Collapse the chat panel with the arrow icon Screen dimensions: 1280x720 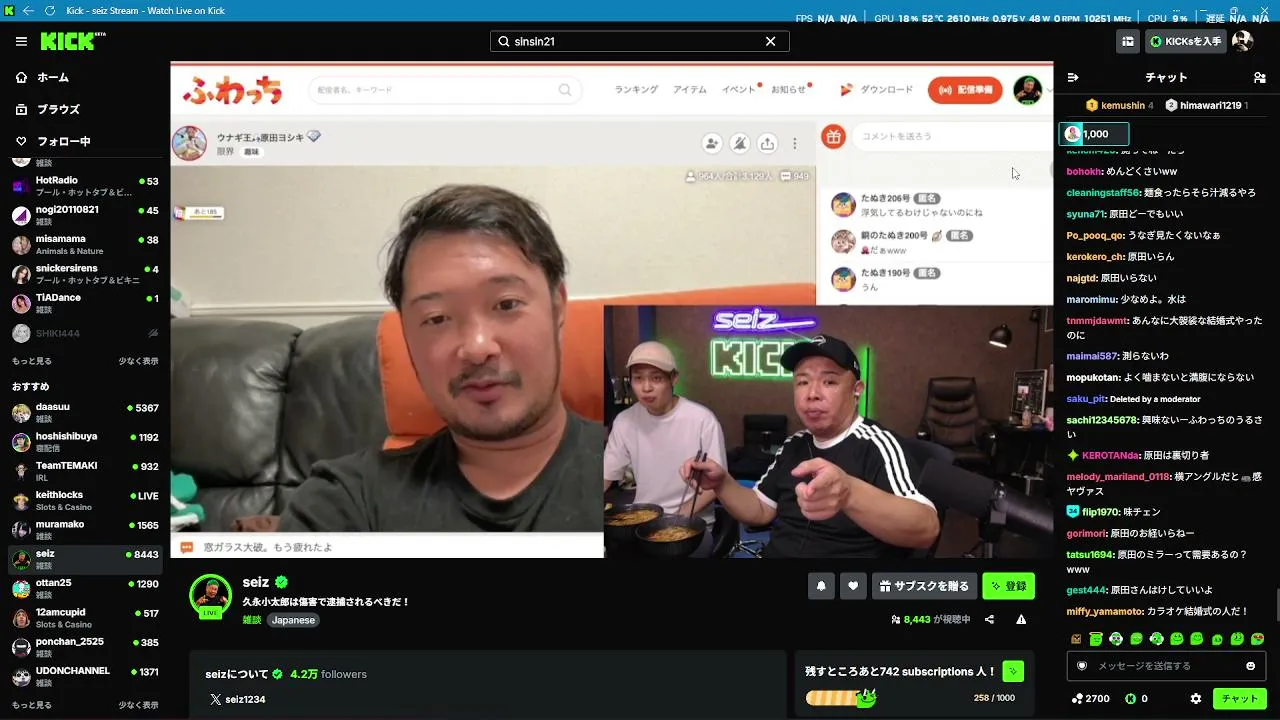pos(1073,77)
